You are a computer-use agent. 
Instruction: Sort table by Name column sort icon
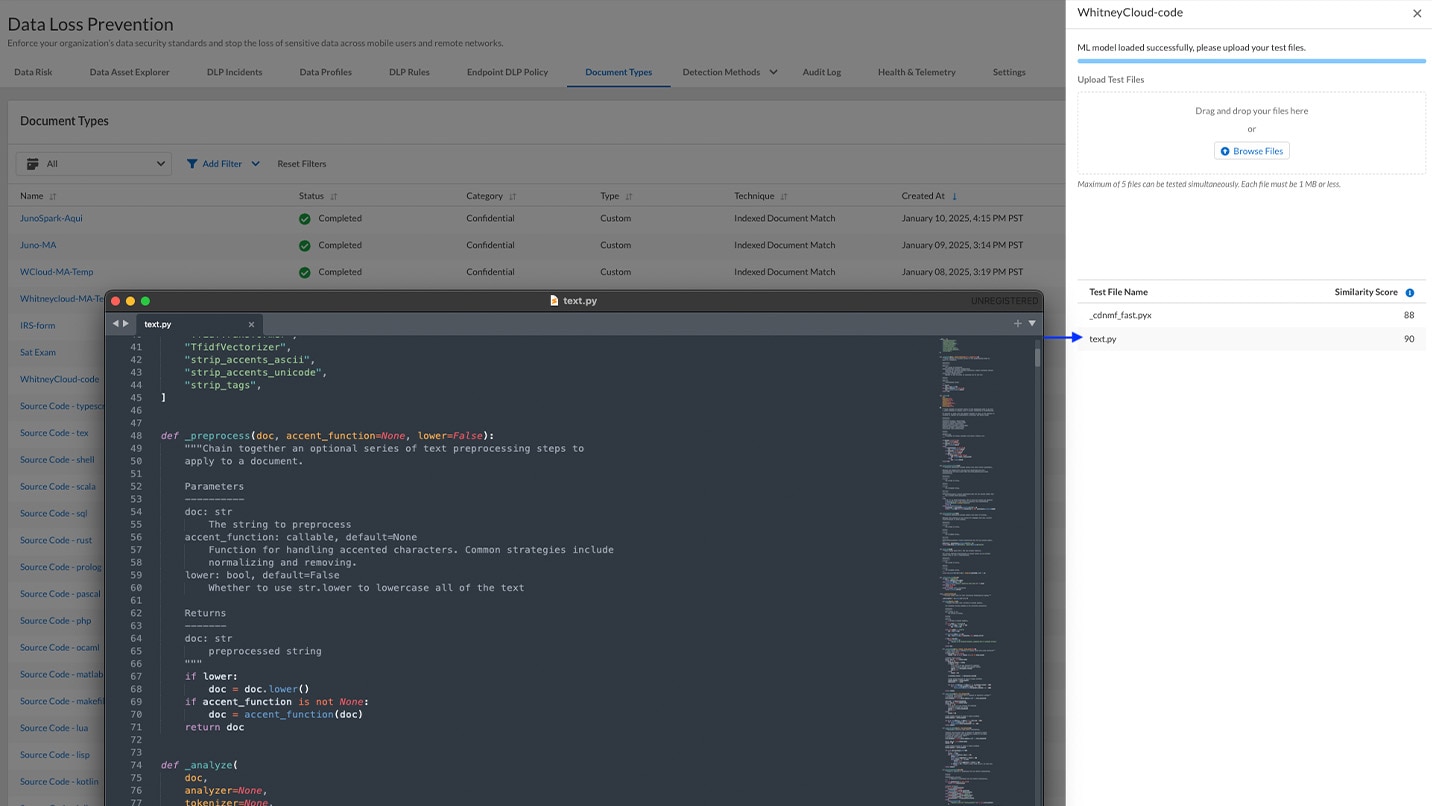coord(53,197)
